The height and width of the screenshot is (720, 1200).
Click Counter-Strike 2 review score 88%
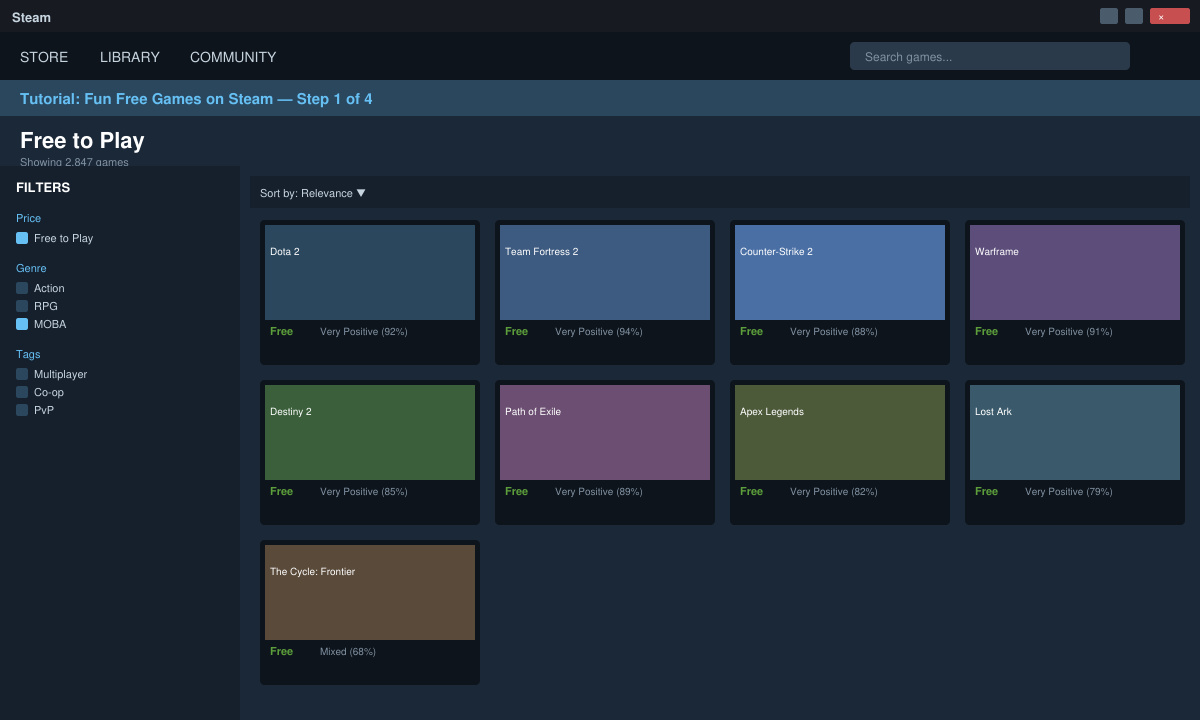[x=834, y=331]
